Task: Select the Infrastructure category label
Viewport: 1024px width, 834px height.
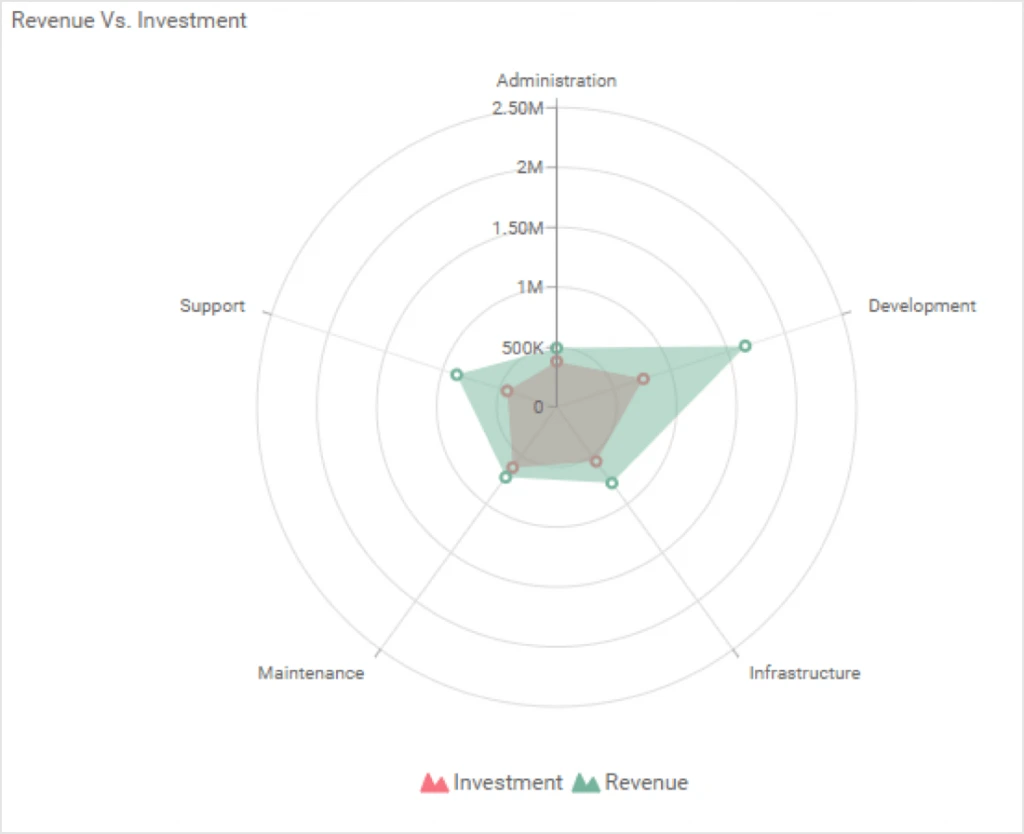Action: (804, 673)
